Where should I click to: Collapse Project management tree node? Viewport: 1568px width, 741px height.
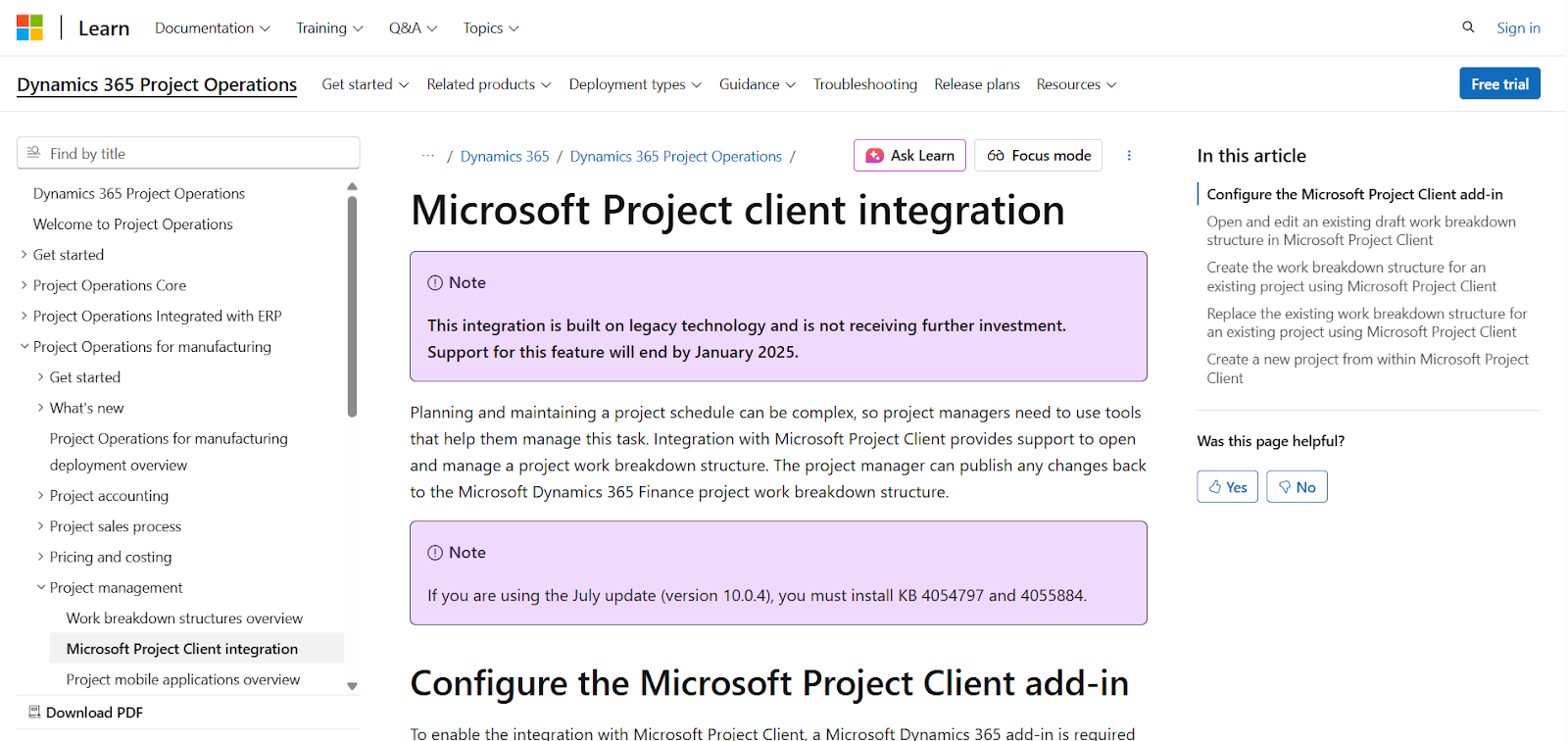(x=40, y=587)
